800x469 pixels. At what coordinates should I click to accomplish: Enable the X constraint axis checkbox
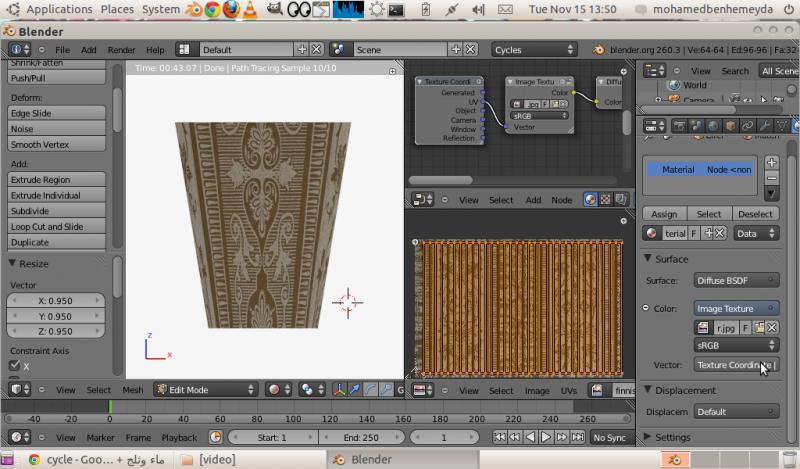(x=15, y=366)
